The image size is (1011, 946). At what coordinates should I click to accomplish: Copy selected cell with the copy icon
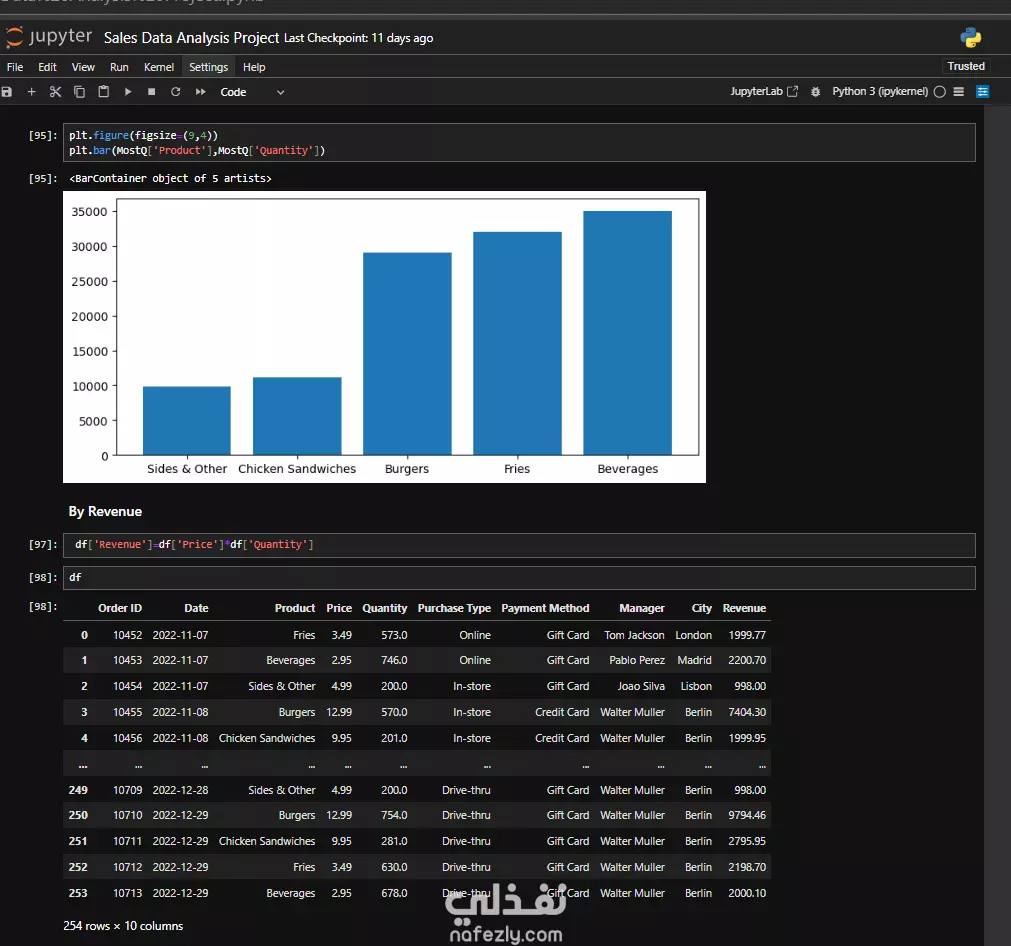click(x=79, y=92)
